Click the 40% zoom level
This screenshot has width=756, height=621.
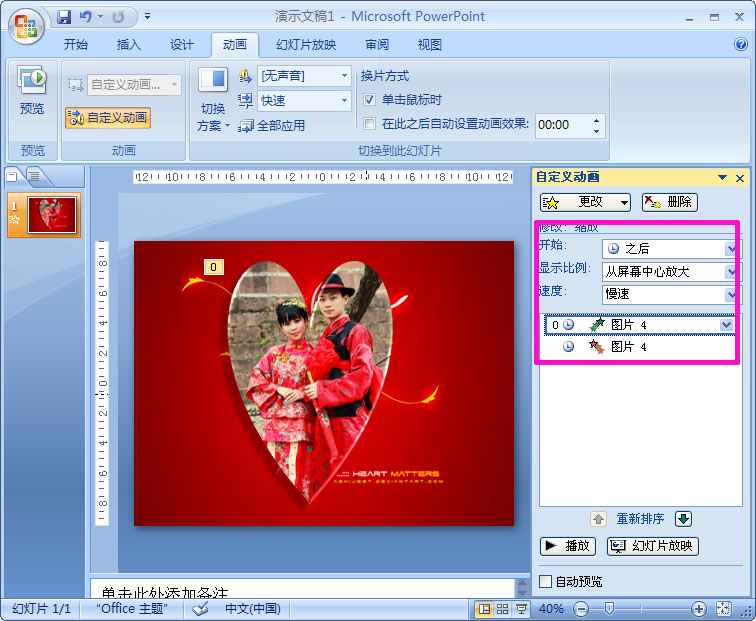tap(551, 609)
